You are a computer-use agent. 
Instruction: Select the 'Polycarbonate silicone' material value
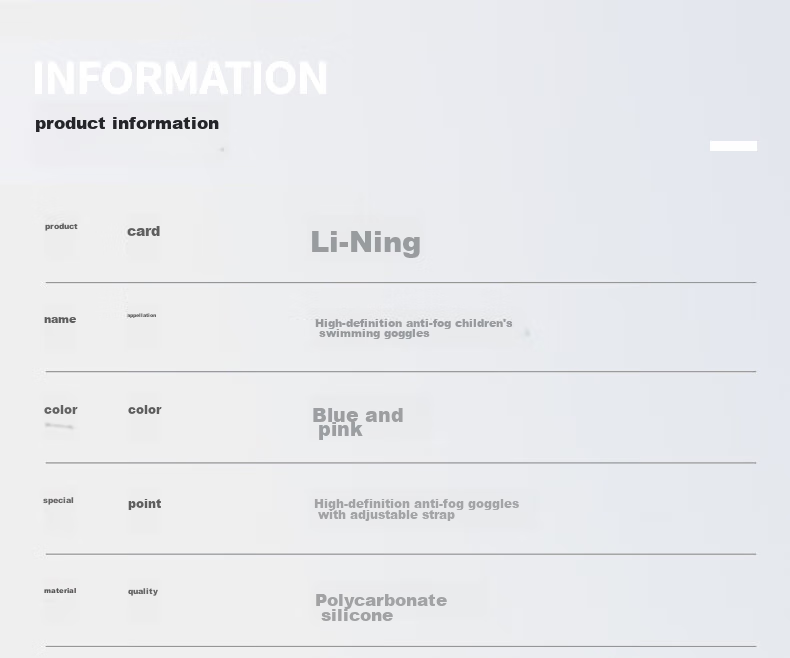tap(381, 607)
